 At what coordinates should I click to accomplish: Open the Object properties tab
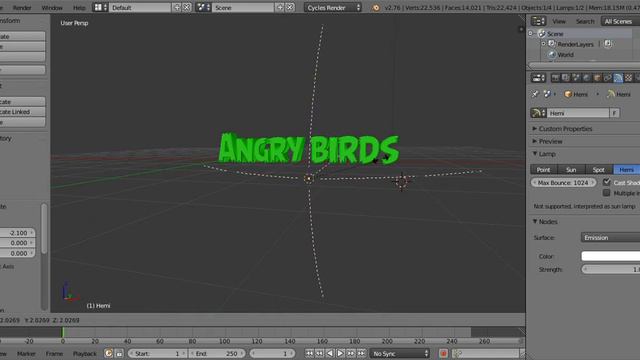pyautogui.click(x=598, y=78)
